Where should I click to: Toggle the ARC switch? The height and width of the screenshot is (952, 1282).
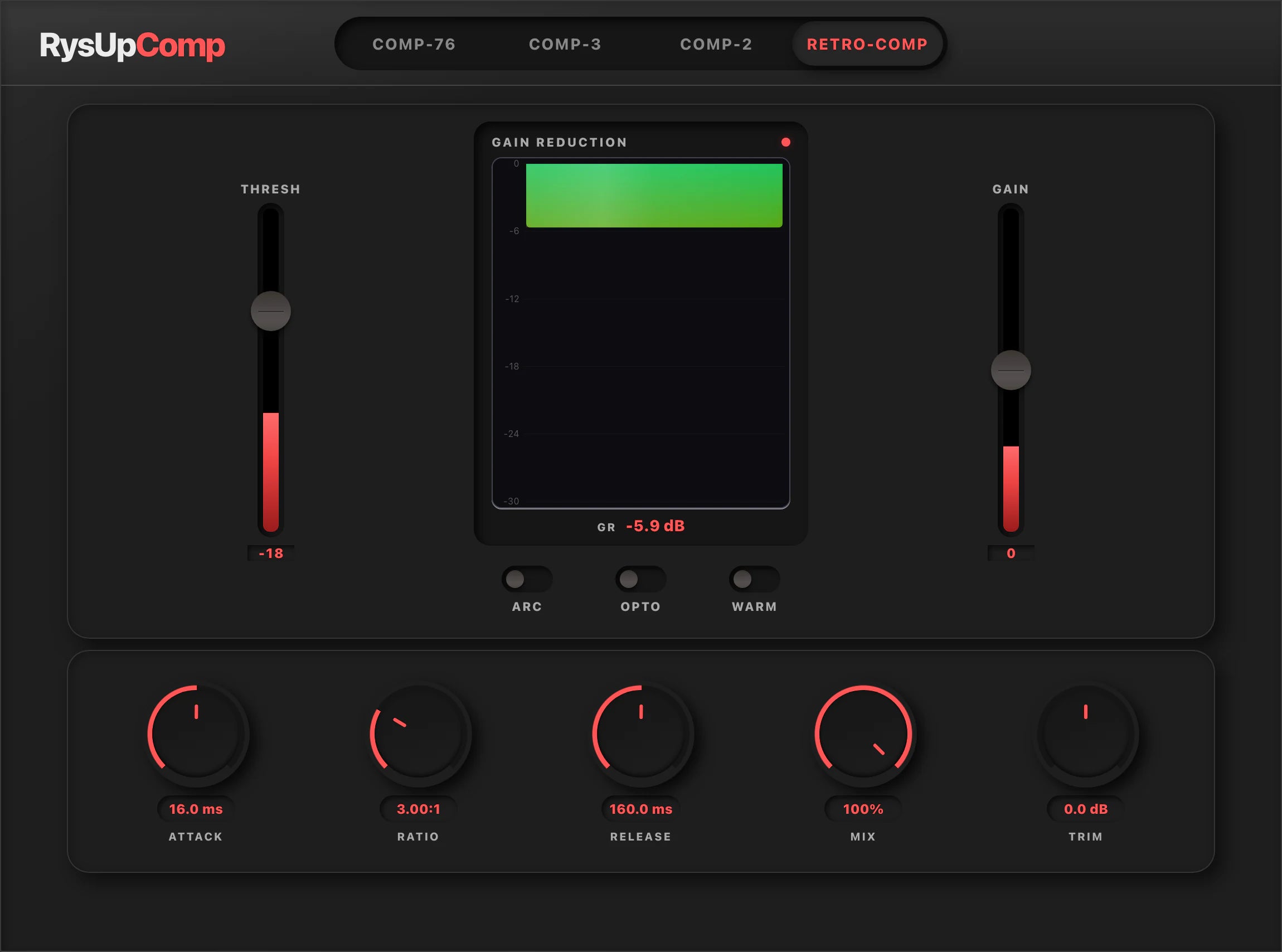[x=527, y=579]
